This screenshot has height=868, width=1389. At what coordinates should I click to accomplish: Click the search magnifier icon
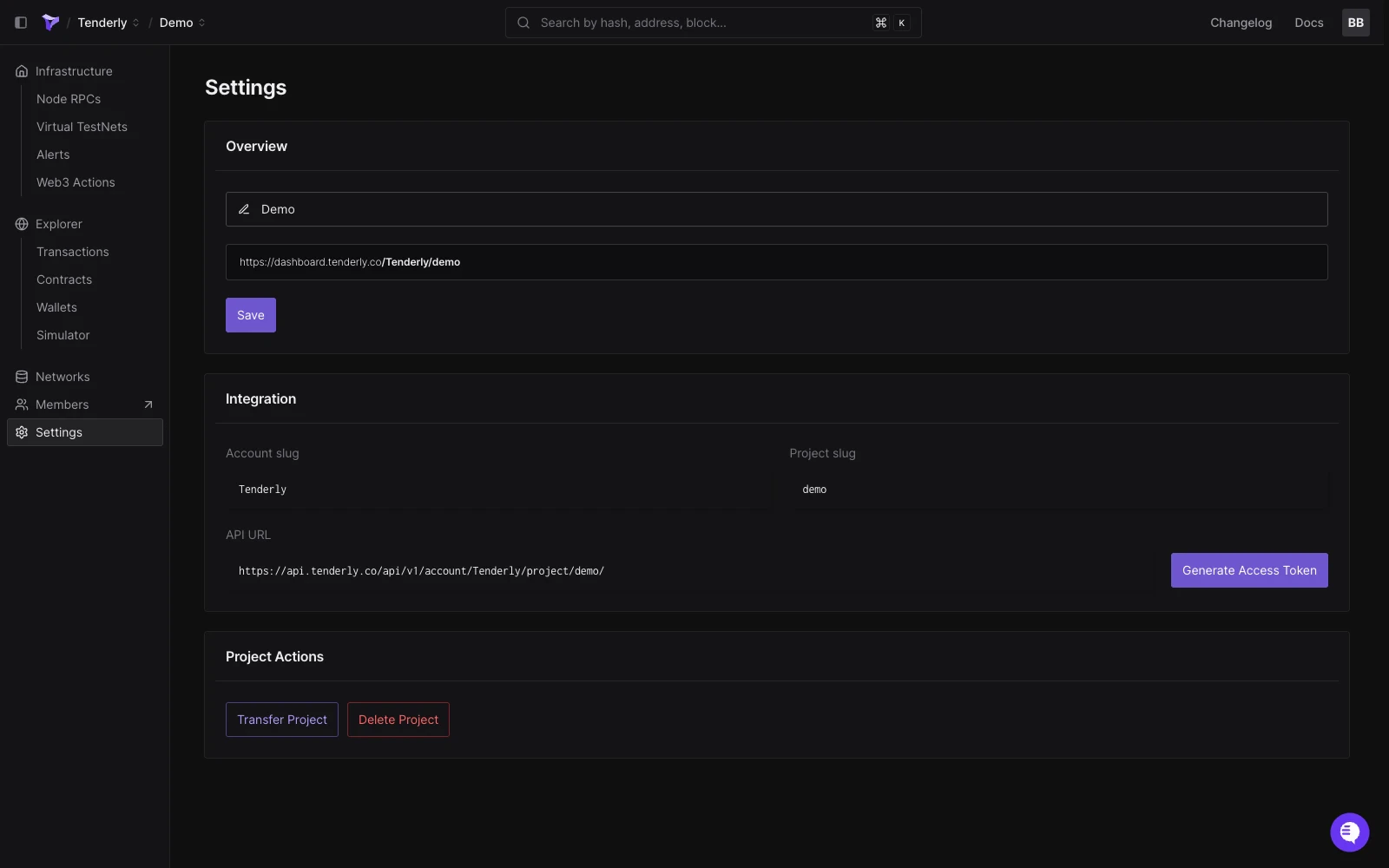coord(523,23)
